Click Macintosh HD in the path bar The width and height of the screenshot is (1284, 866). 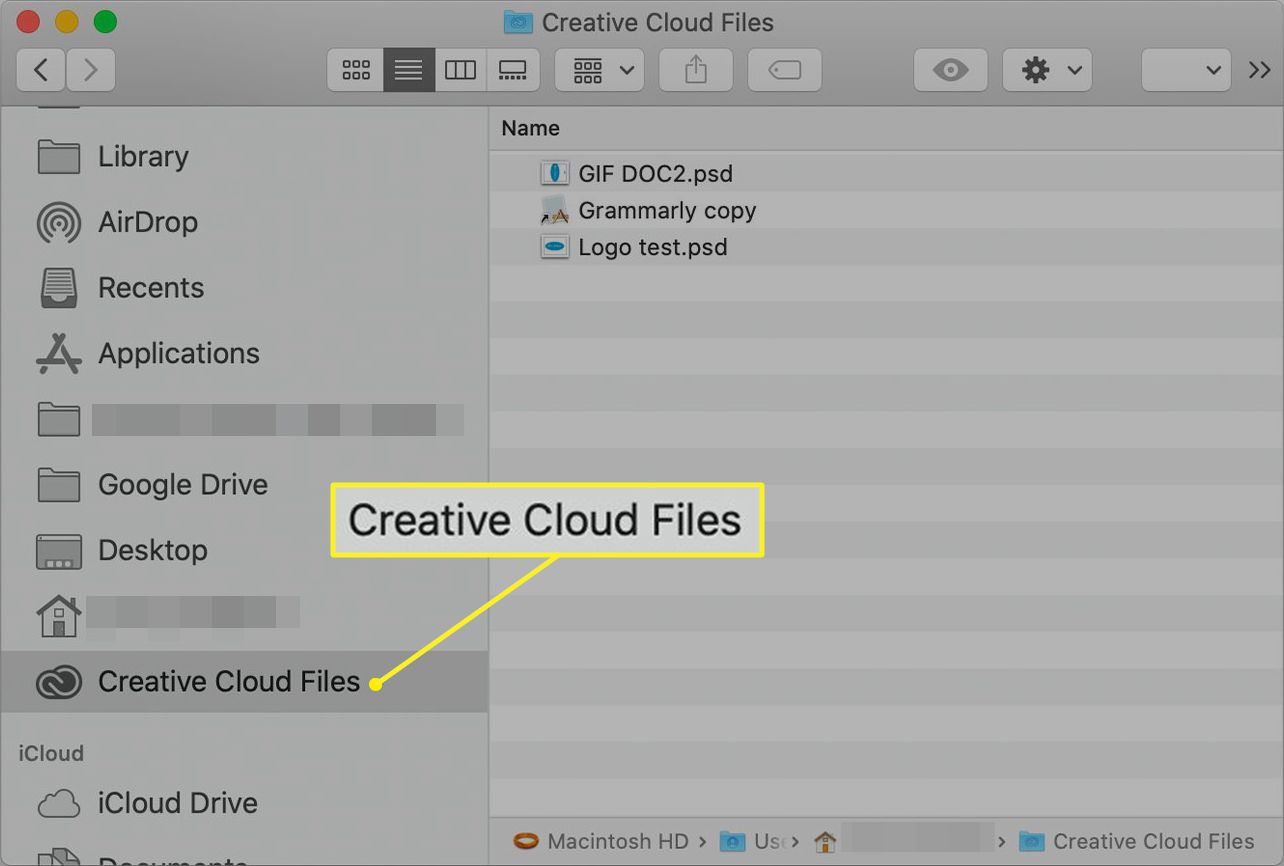click(601, 841)
